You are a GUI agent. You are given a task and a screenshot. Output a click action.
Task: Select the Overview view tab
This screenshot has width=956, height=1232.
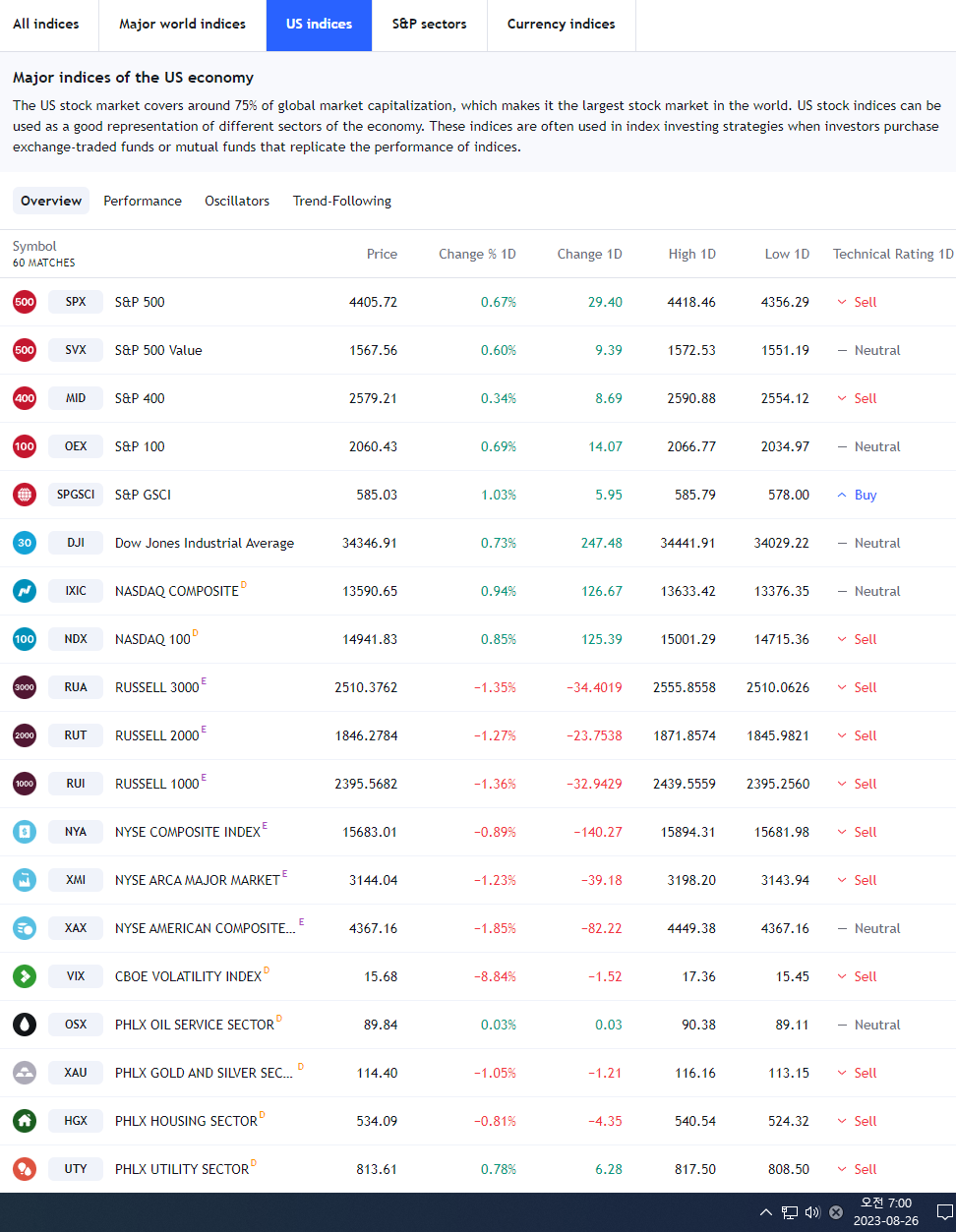51,201
